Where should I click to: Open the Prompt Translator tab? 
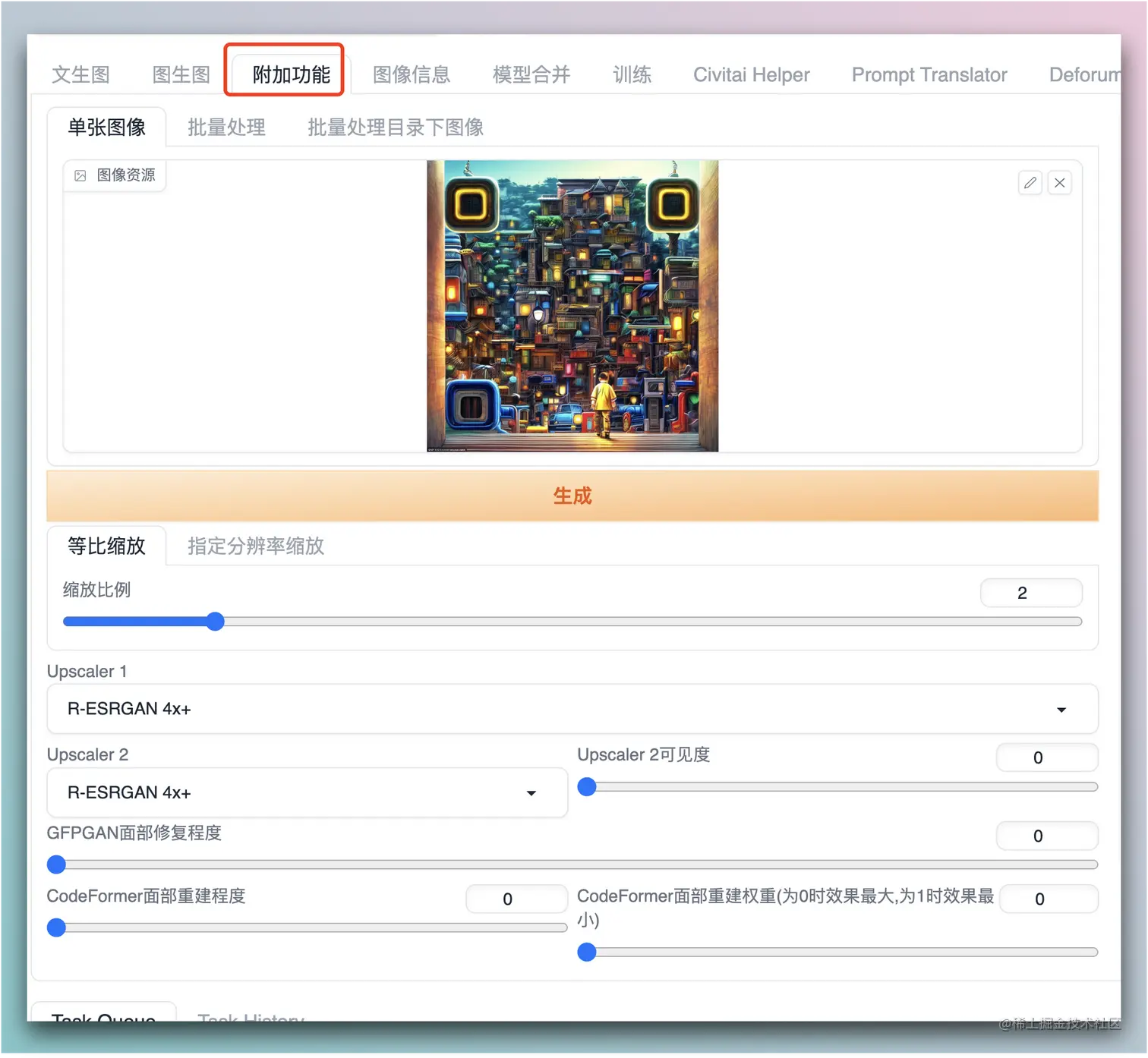pyautogui.click(x=929, y=74)
